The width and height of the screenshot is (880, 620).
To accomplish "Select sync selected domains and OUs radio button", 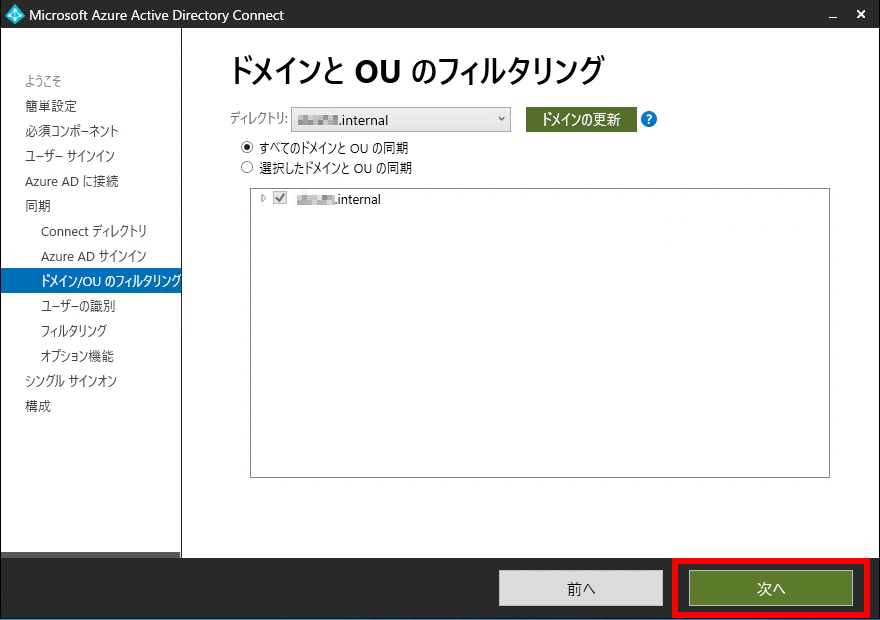I will pos(247,167).
